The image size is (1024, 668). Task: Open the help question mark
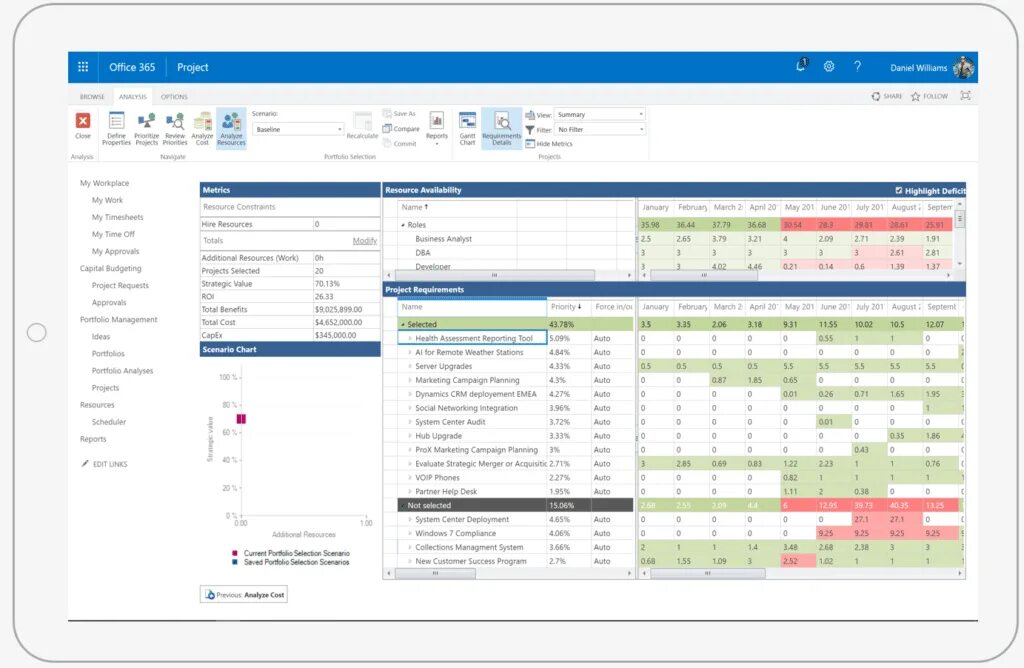[857, 67]
